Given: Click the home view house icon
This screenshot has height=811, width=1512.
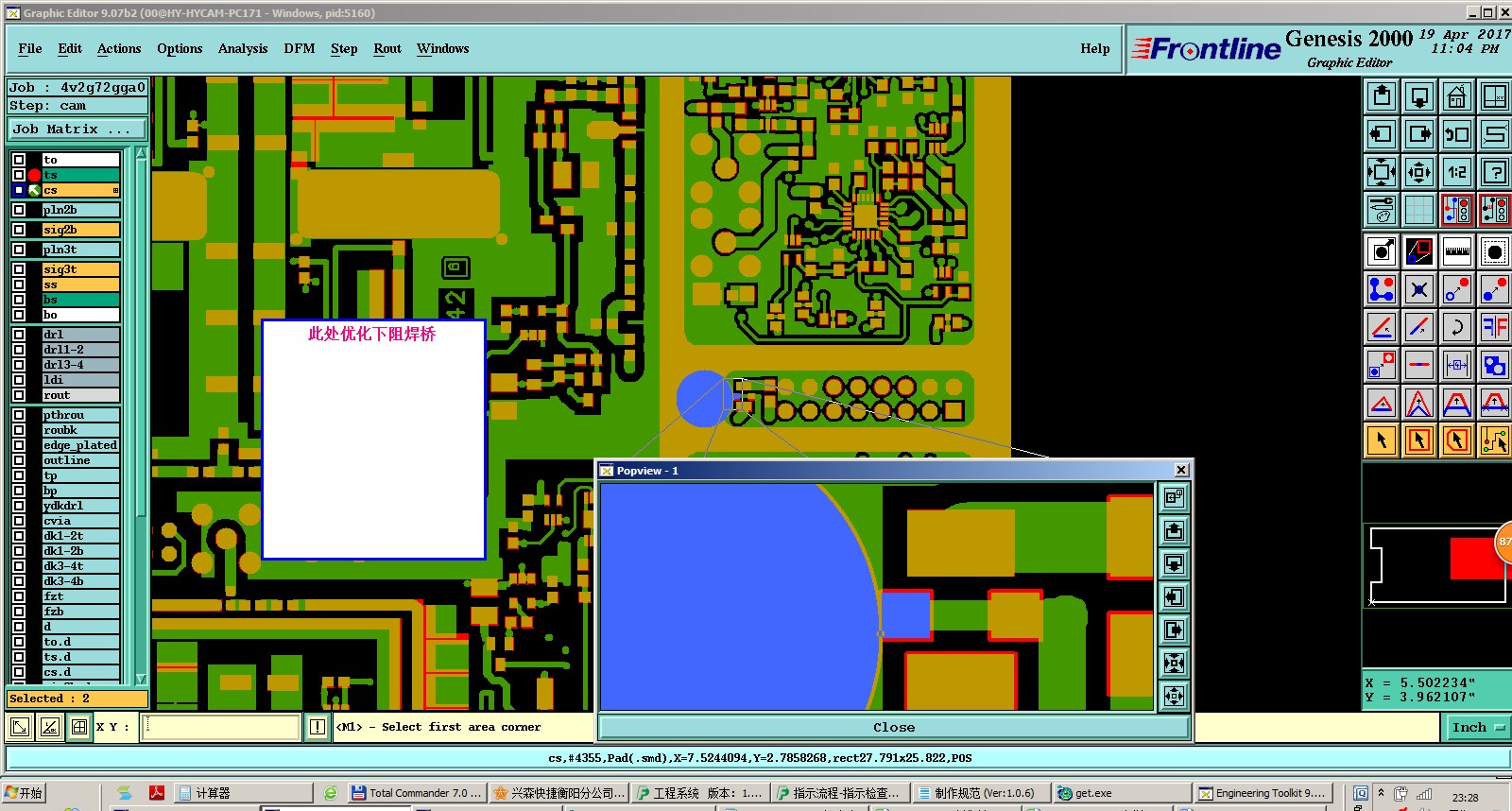Looking at the screenshot, I should click(1457, 96).
